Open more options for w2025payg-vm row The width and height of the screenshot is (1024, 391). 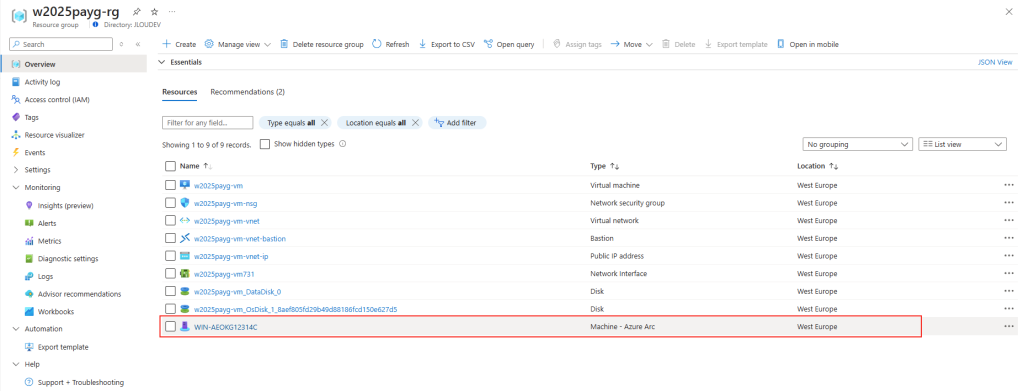[1009, 185]
